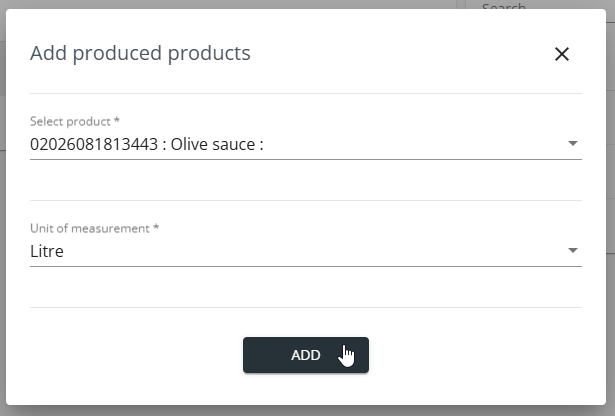This screenshot has width=615, height=416.
Task: Click the 'Unit of measurement *' label
Action: pyautogui.click(x=94, y=228)
